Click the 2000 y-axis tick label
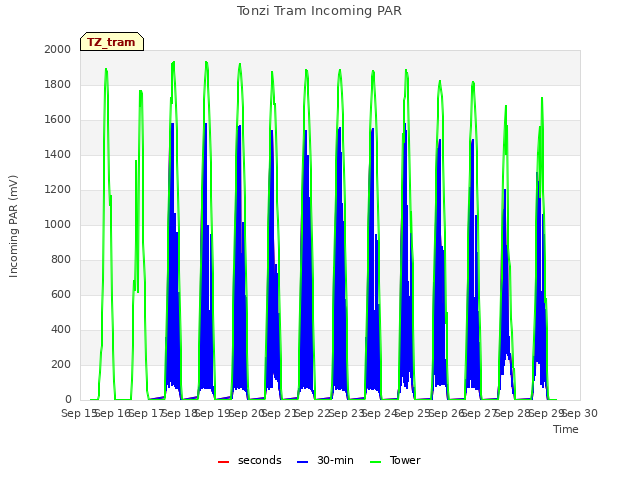This screenshot has height=480, width=640. pyautogui.click(x=58, y=49)
